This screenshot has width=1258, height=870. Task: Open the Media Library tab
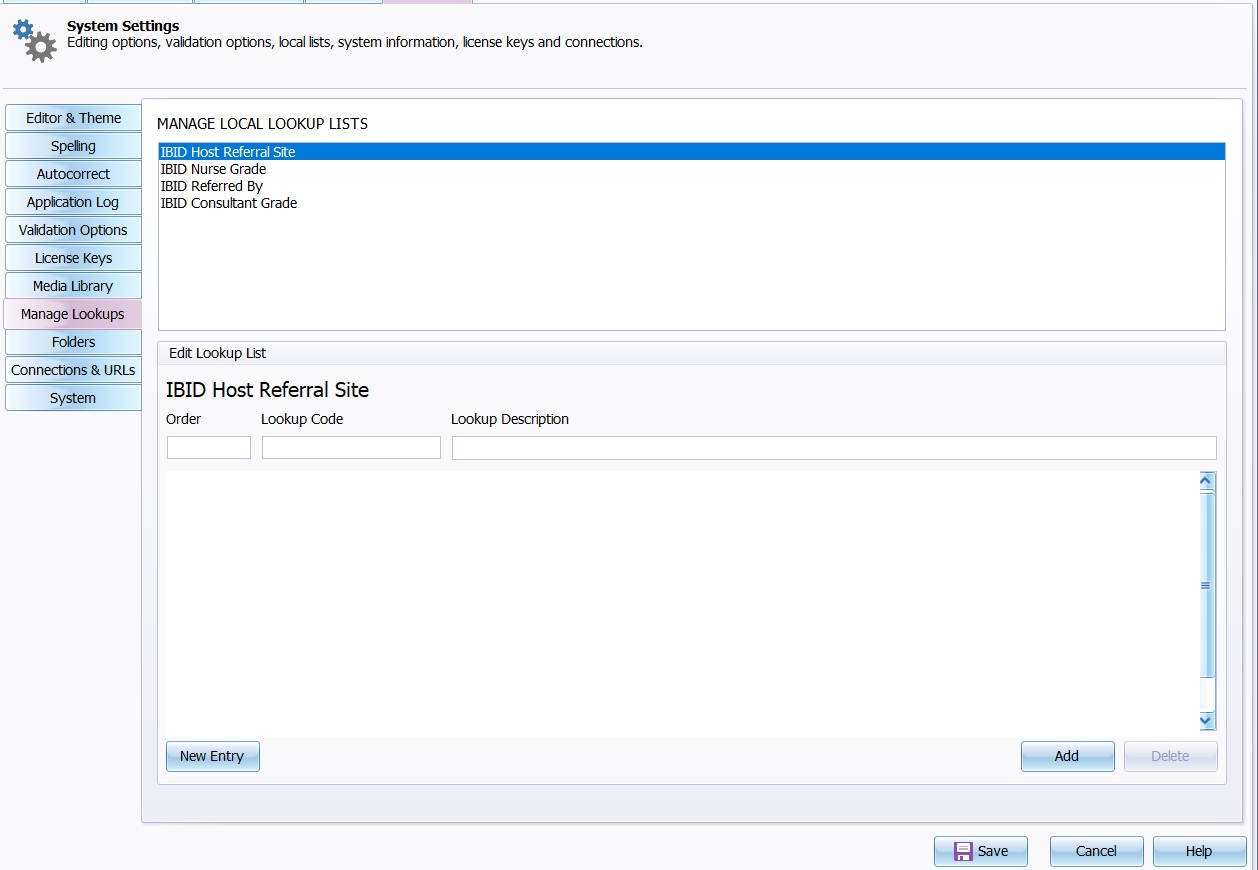(x=73, y=286)
